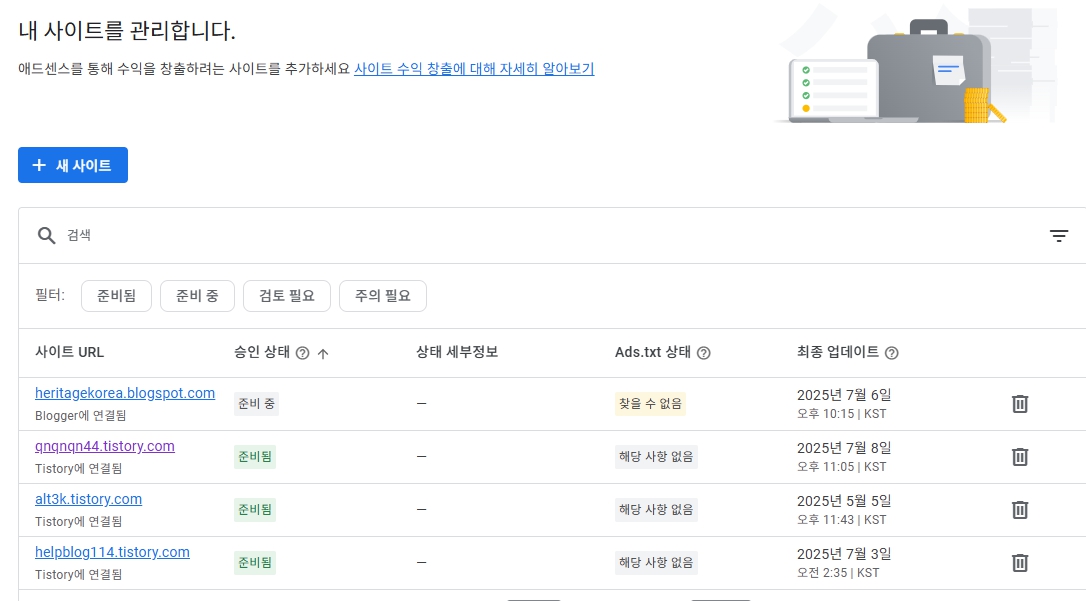Viewport: 1086px width, 601px height.
Task: Click the 승인 상태 column header
Action: (x=262, y=352)
